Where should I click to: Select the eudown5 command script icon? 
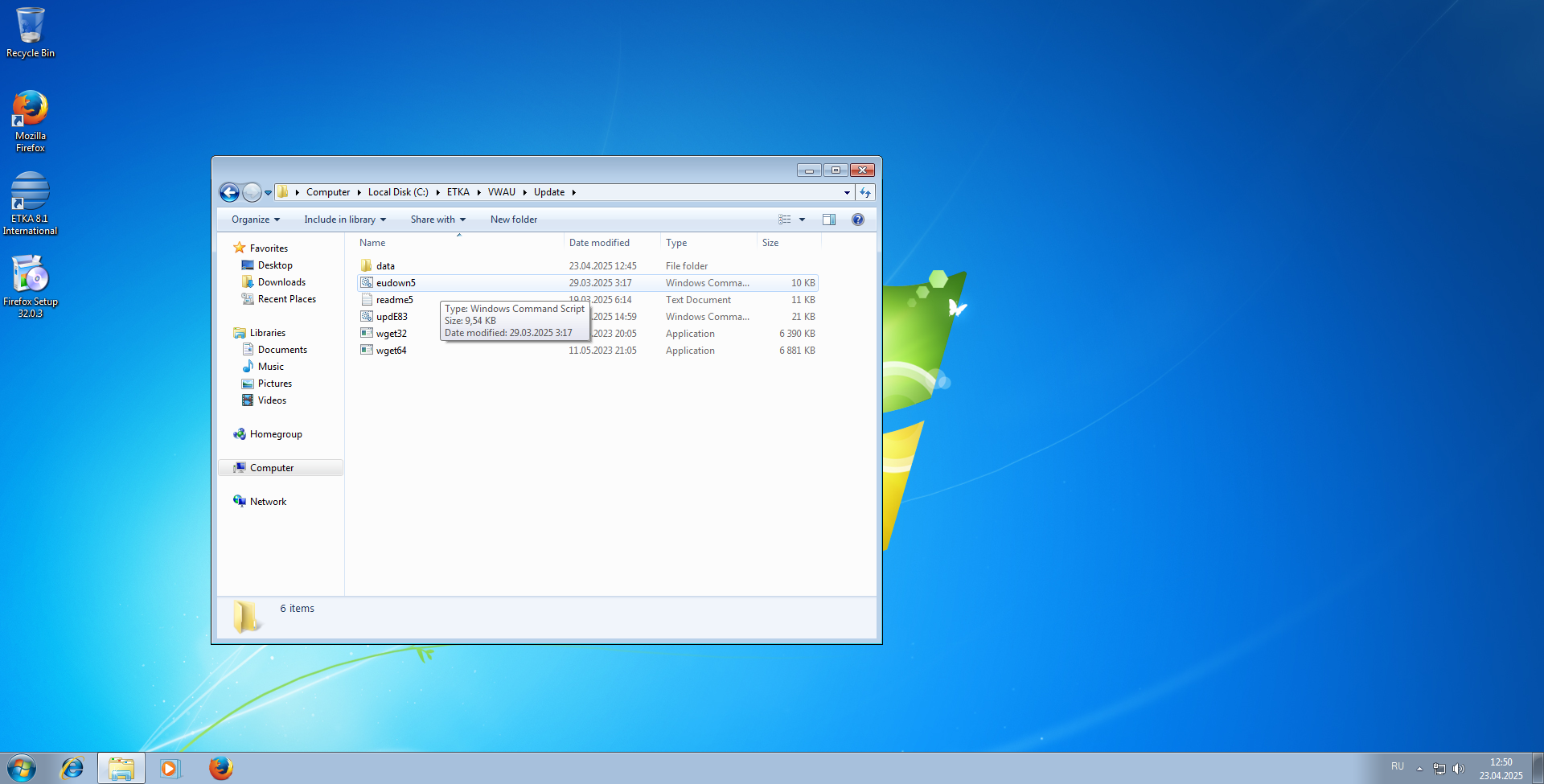(x=367, y=283)
